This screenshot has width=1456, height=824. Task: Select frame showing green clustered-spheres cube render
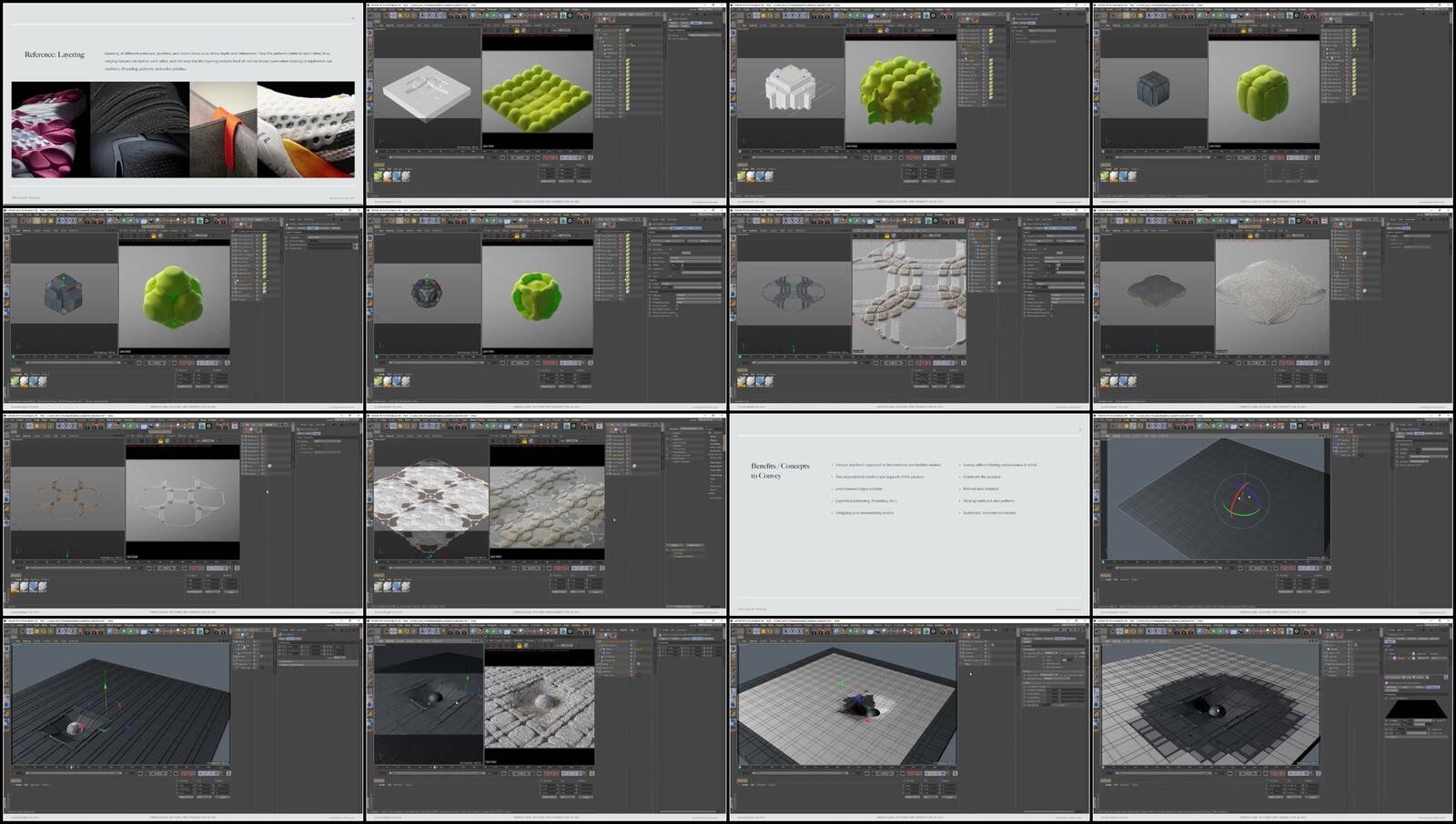(910, 103)
